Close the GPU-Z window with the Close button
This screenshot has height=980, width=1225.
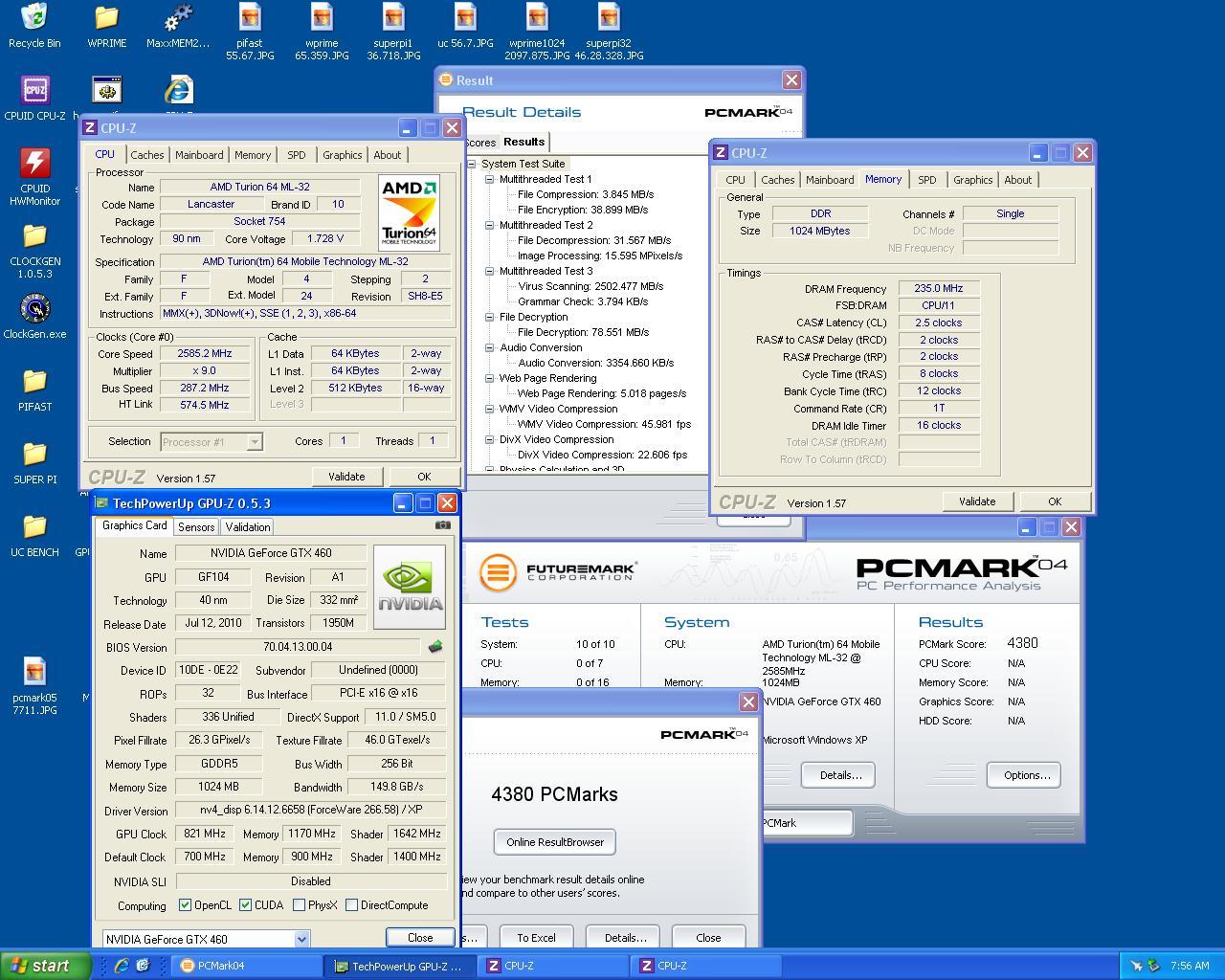pyautogui.click(x=420, y=938)
